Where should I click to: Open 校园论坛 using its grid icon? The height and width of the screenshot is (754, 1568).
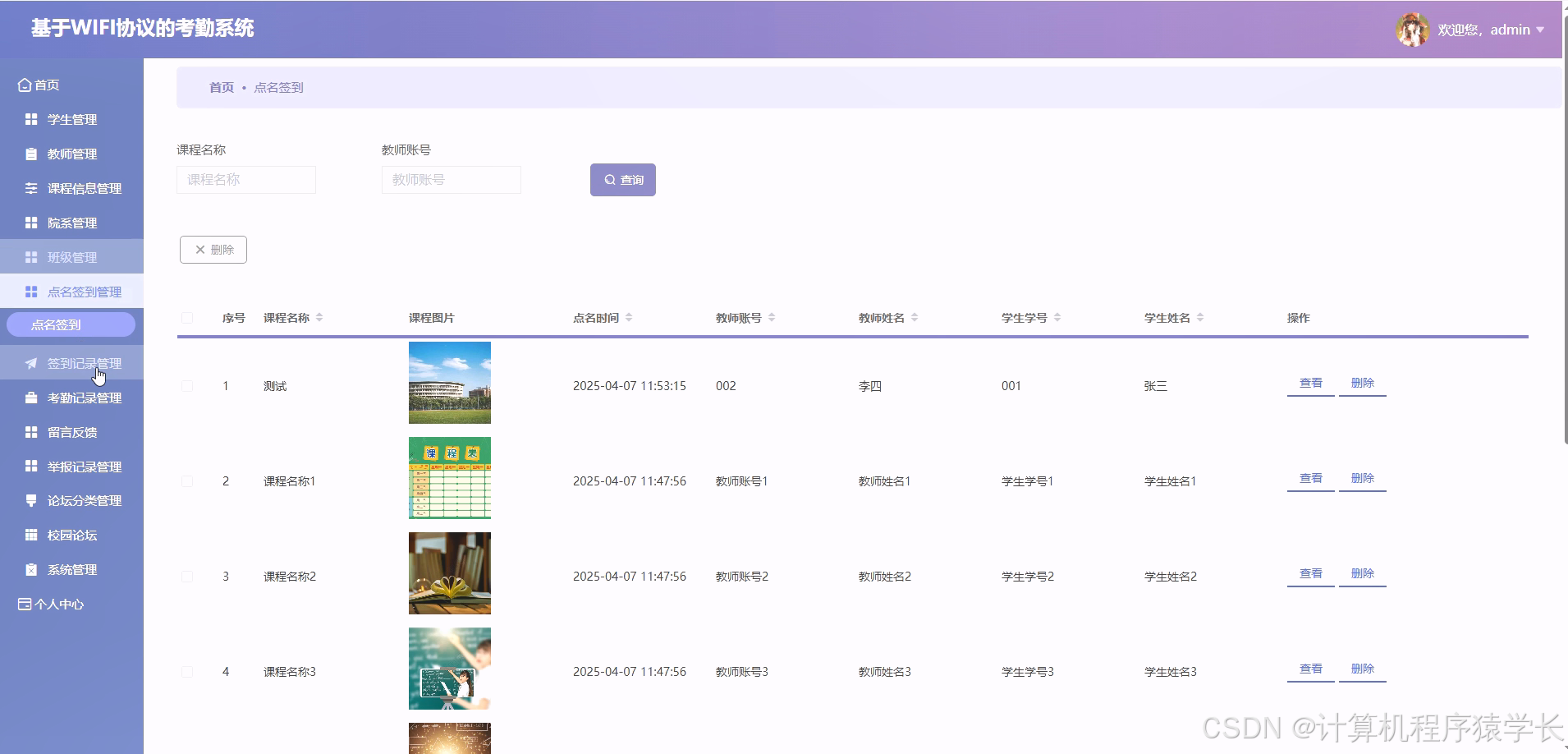[30, 535]
